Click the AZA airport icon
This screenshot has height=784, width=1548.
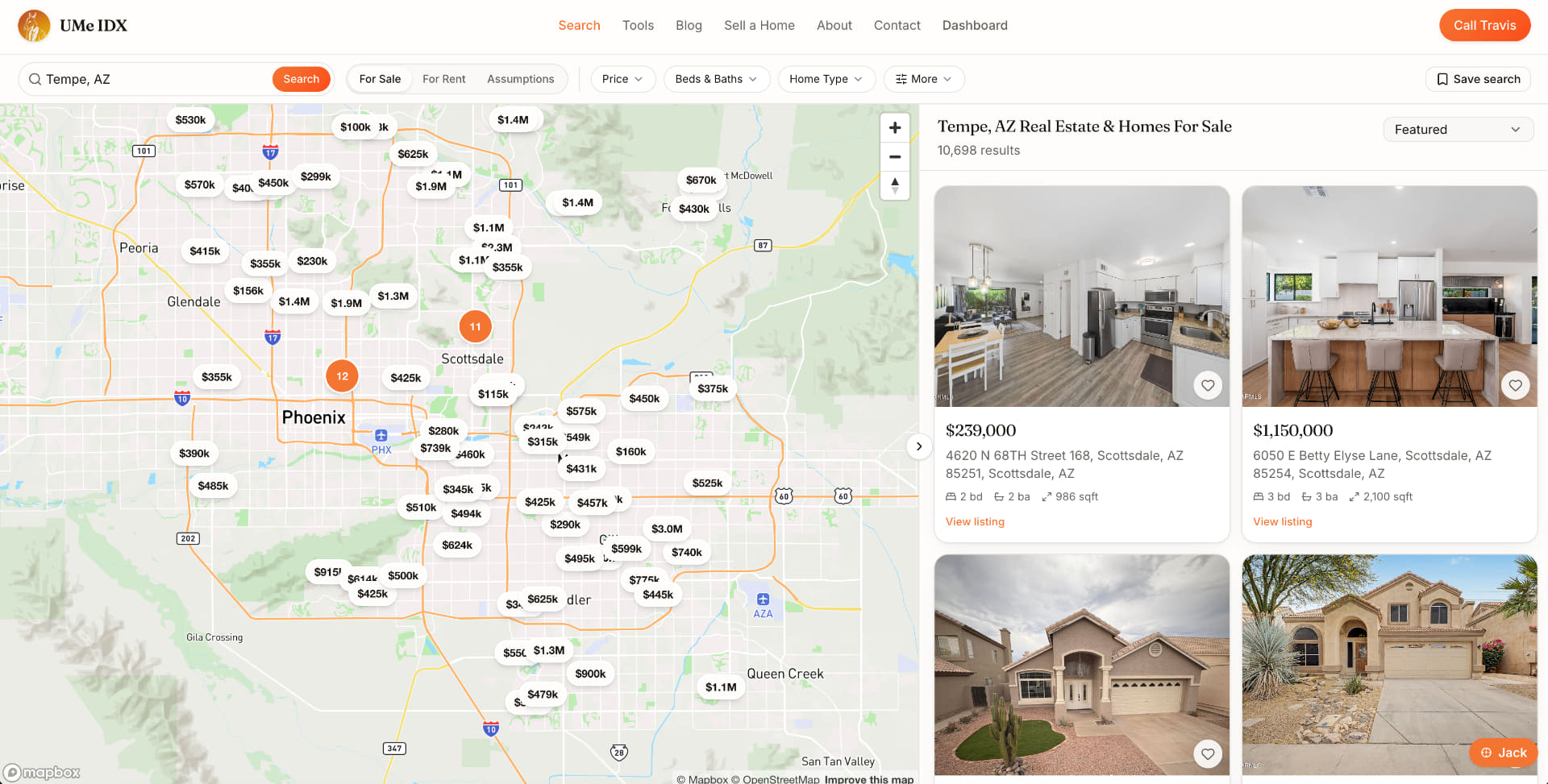pyautogui.click(x=763, y=599)
